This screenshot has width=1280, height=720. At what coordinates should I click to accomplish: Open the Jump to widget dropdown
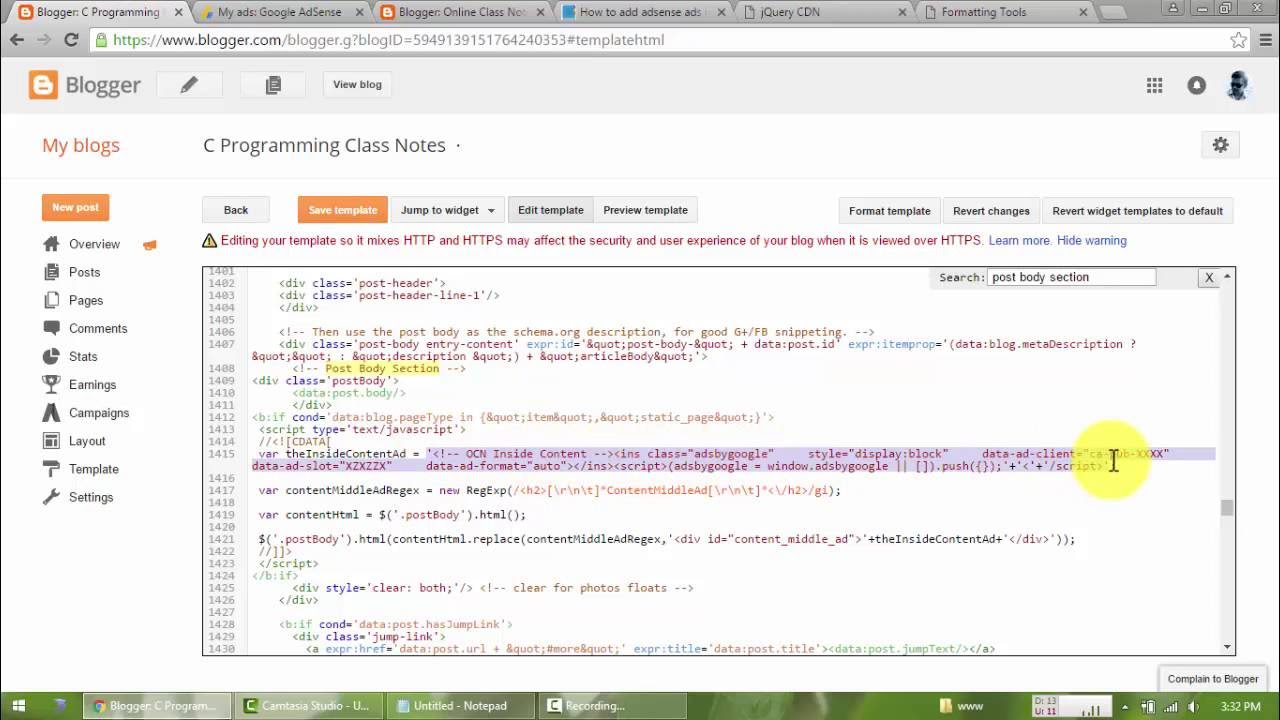click(447, 210)
